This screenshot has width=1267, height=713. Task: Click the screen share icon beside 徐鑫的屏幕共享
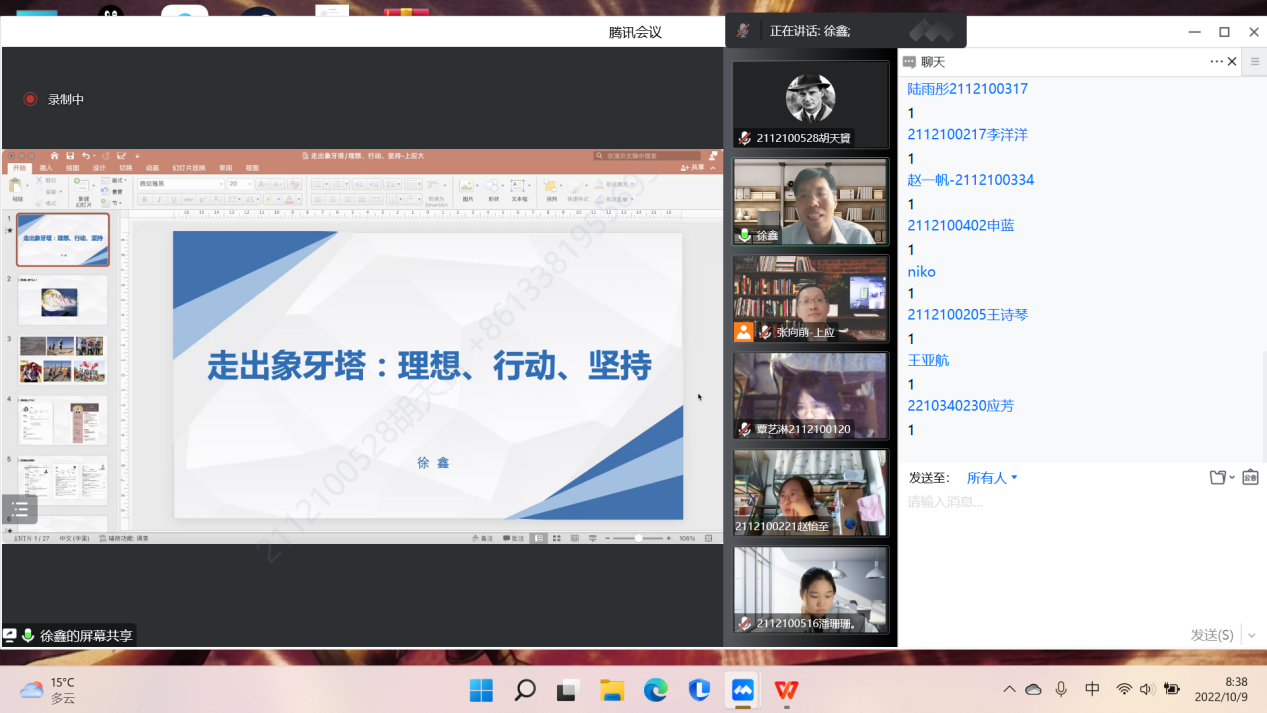[x=10, y=635]
